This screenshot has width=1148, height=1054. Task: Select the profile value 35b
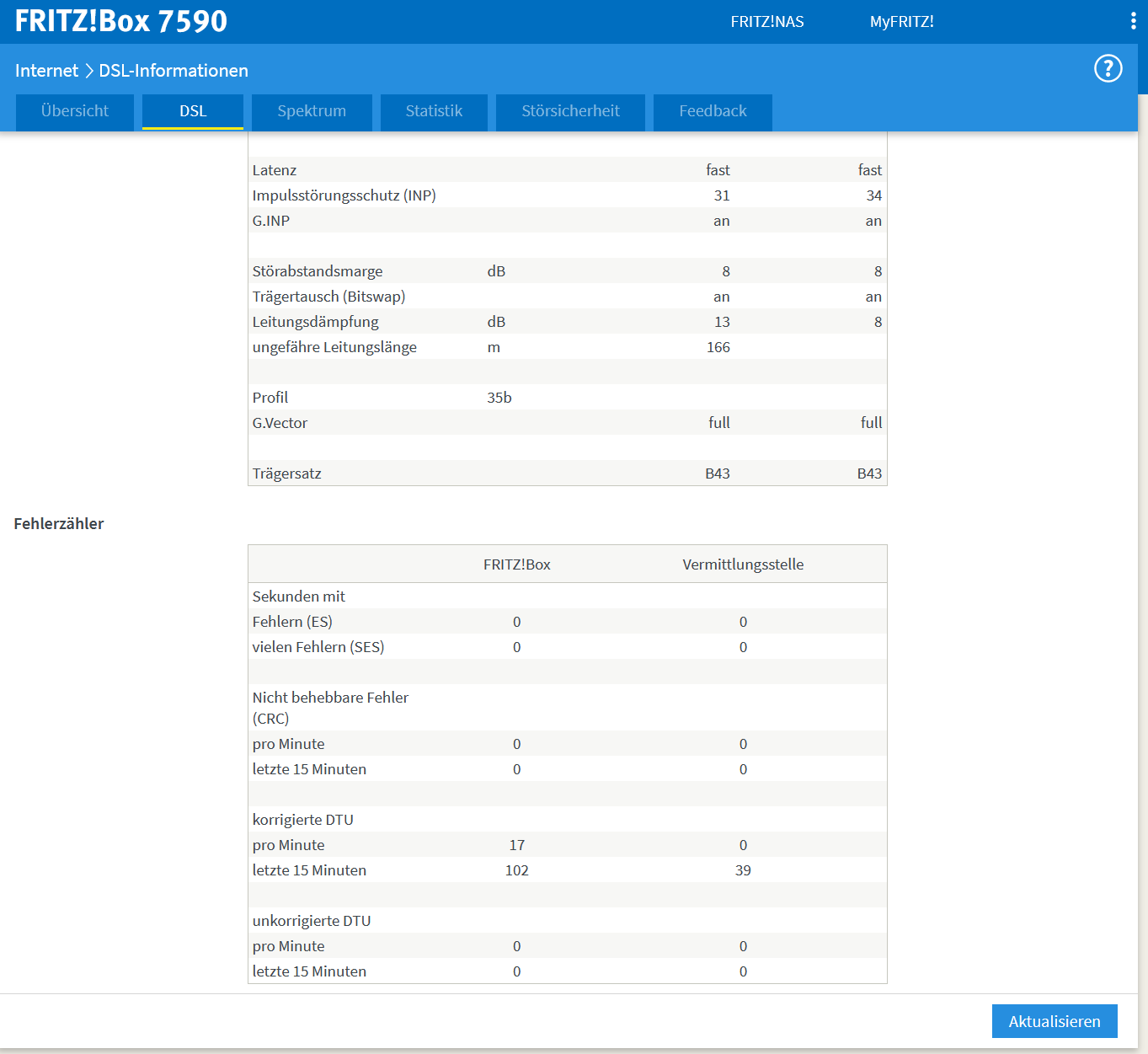(499, 398)
